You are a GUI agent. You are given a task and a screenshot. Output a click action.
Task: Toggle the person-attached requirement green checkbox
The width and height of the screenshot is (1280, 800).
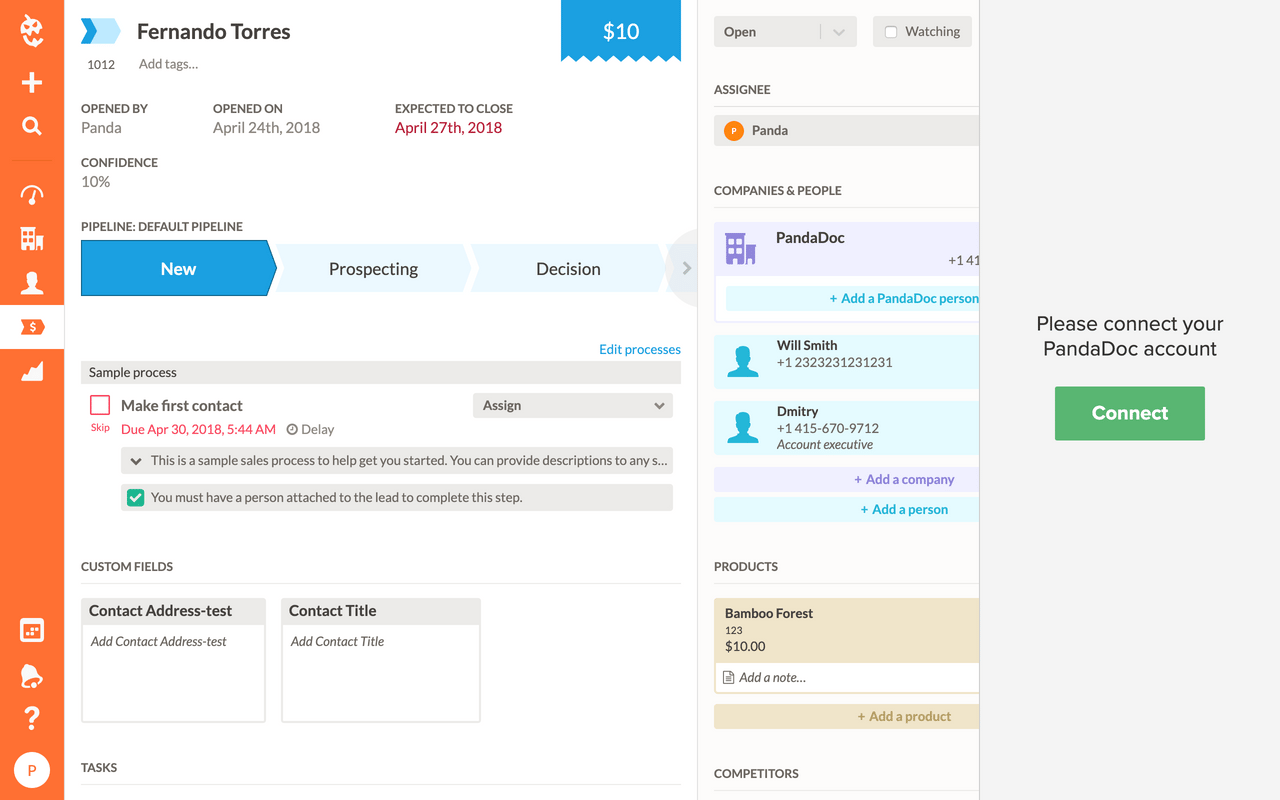135,497
